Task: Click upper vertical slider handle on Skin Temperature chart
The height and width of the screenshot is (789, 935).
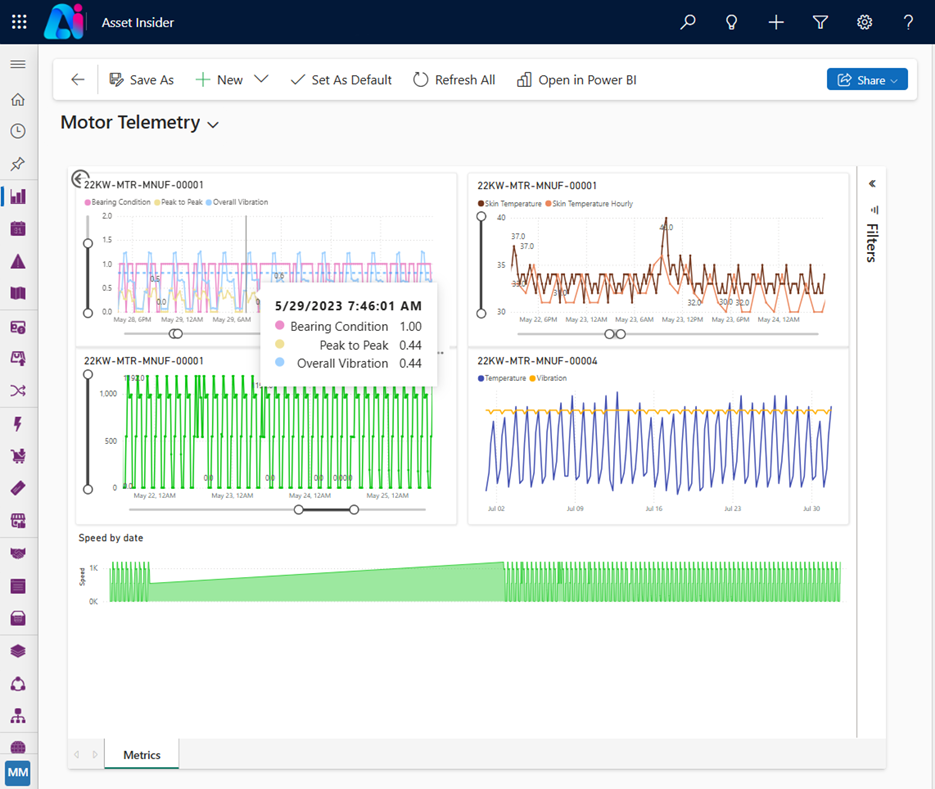Action: (481, 216)
